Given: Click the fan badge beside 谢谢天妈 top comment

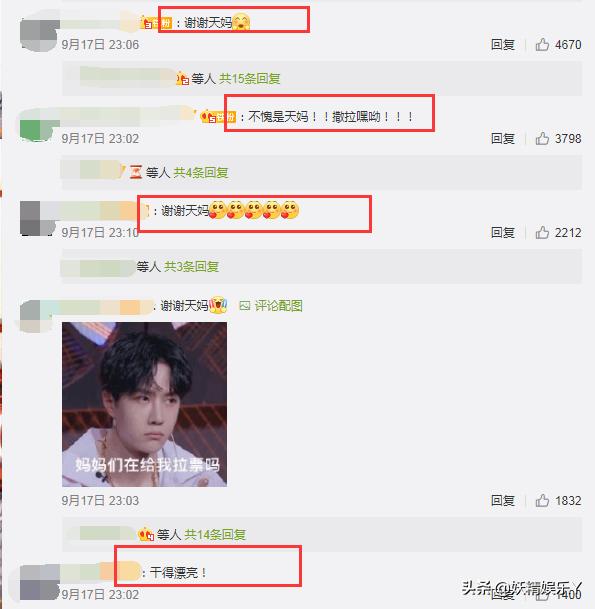Looking at the screenshot, I should tap(156, 23).
